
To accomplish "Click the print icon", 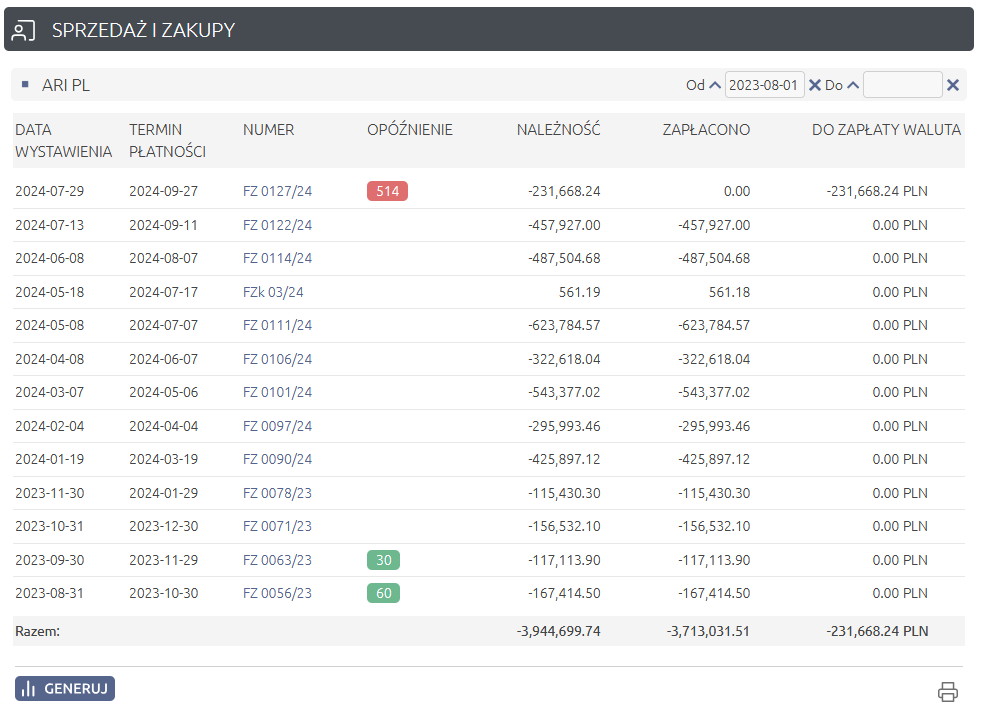I will [947, 691].
